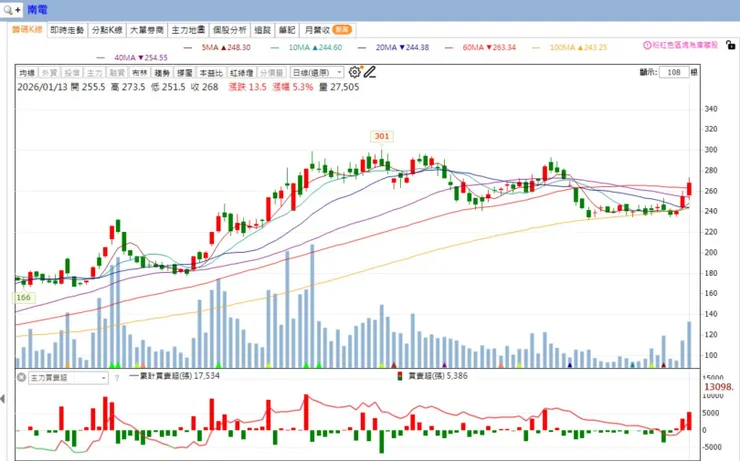Open chart settings gear icon

(x=354, y=72)
